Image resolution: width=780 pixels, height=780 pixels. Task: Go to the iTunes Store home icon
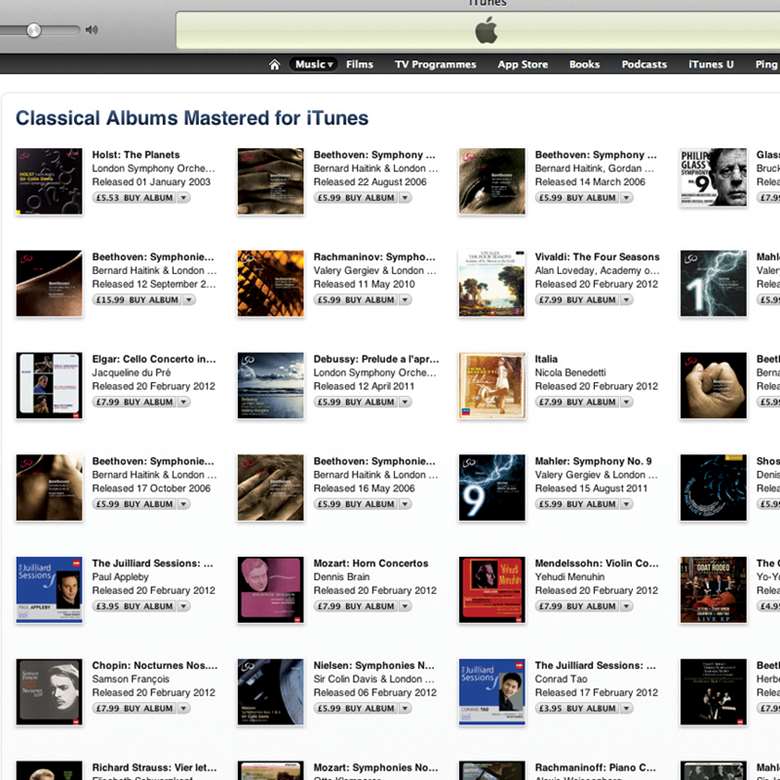click(274, 65)
